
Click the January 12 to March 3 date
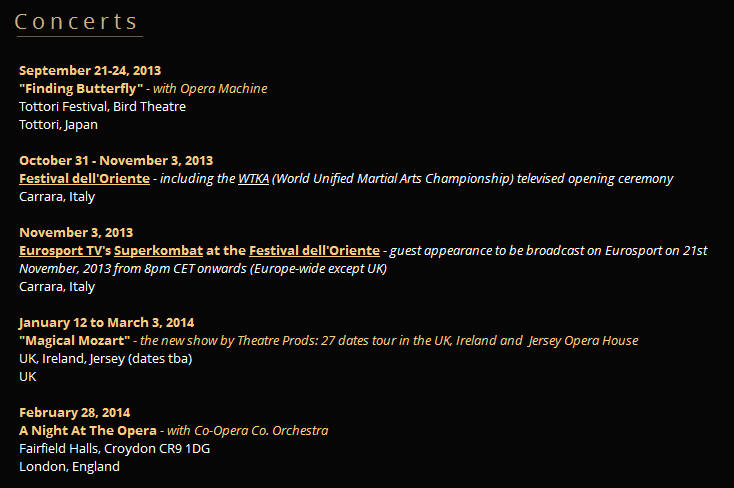click(x=106, y=323)
